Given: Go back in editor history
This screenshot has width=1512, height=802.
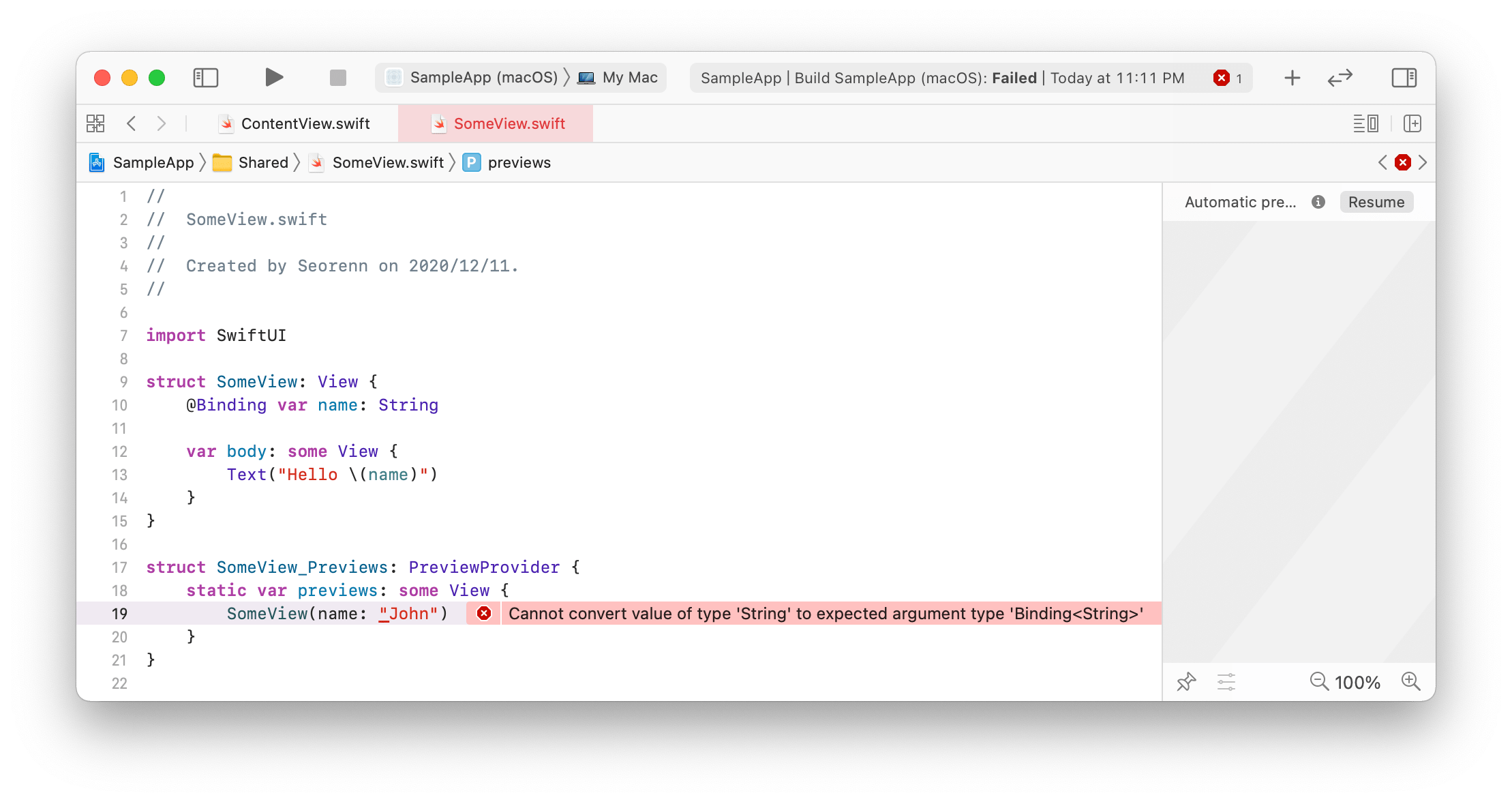Looking at the screenshot, I should [132, 123].
